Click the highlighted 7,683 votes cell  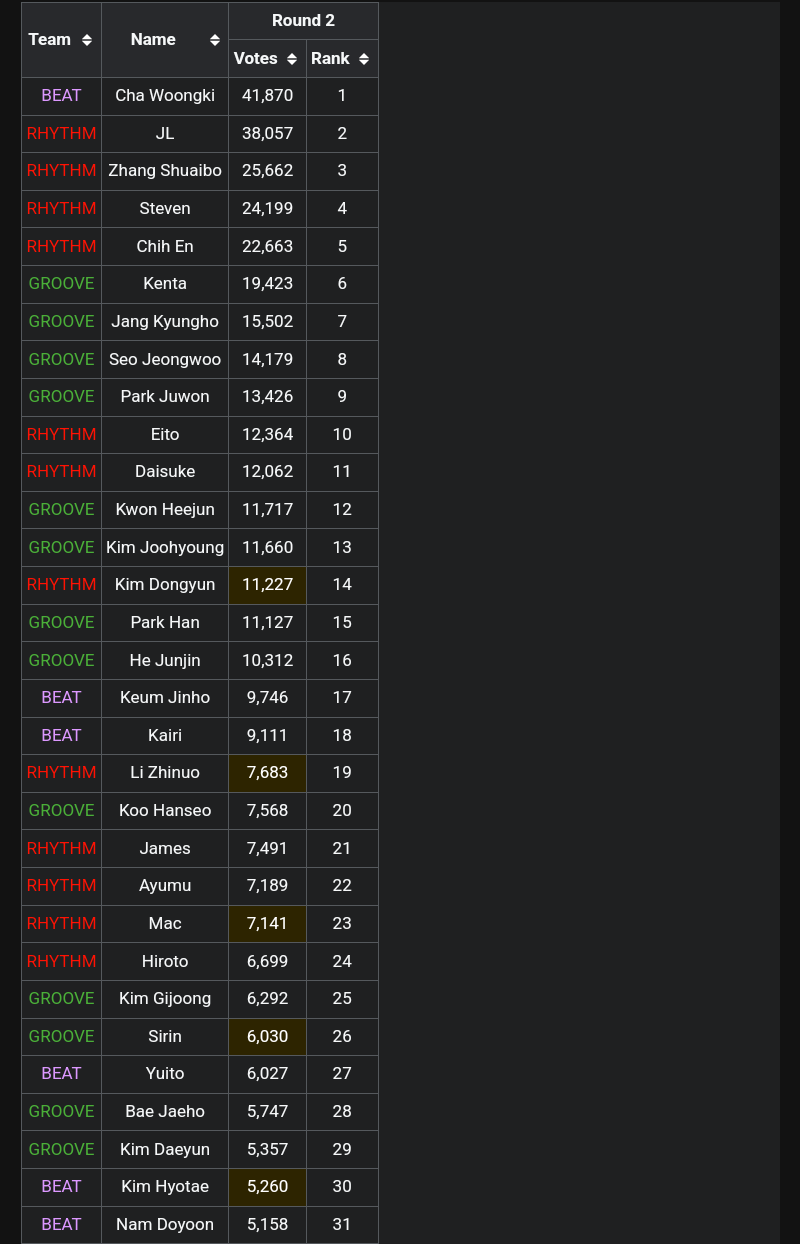pyautogui.click(x=267, y=773)
